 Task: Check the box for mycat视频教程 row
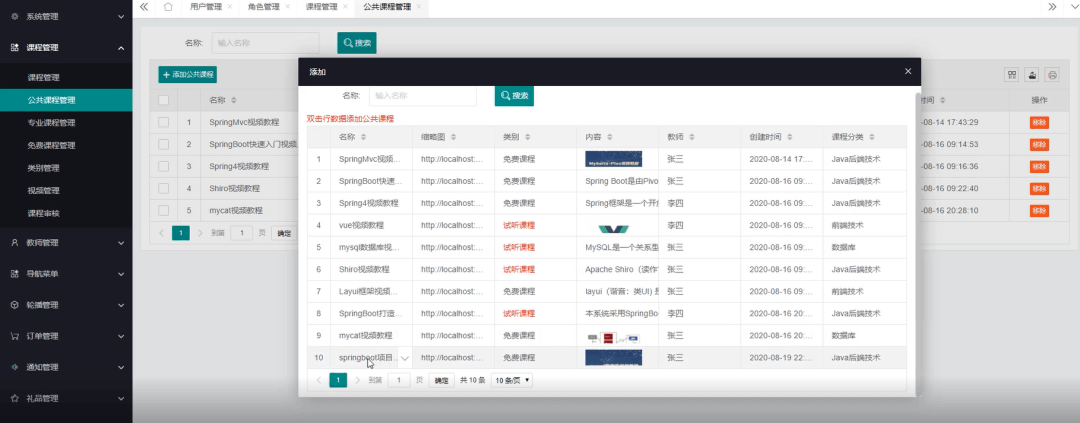coord(163,210)
